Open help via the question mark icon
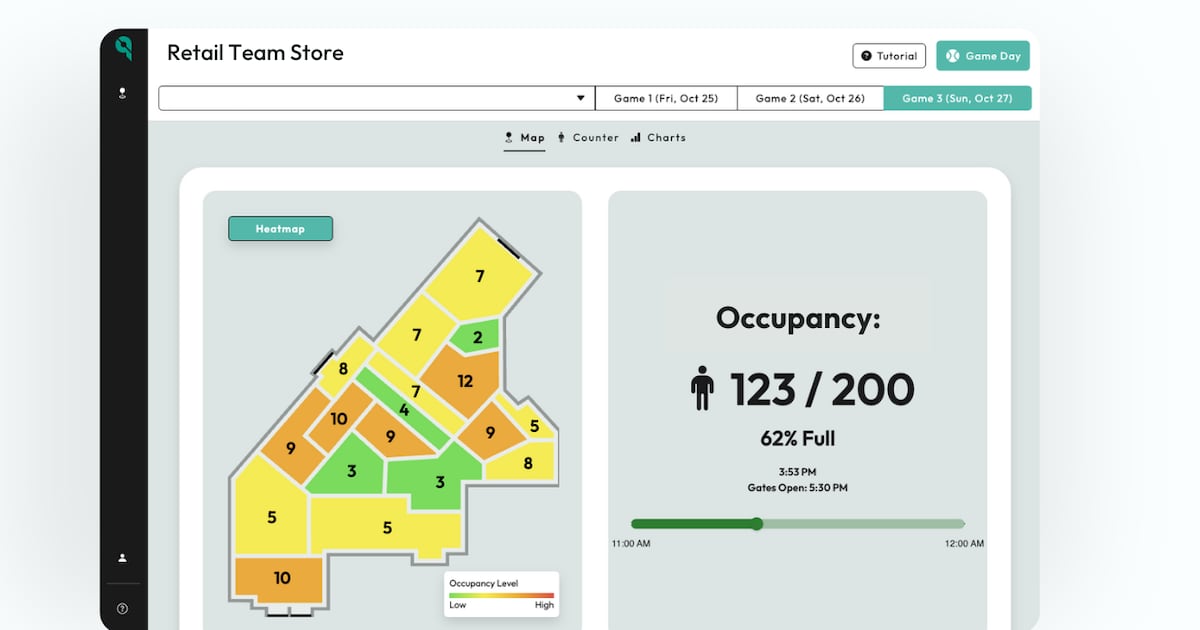1200x630 pixels. point(122,607)
